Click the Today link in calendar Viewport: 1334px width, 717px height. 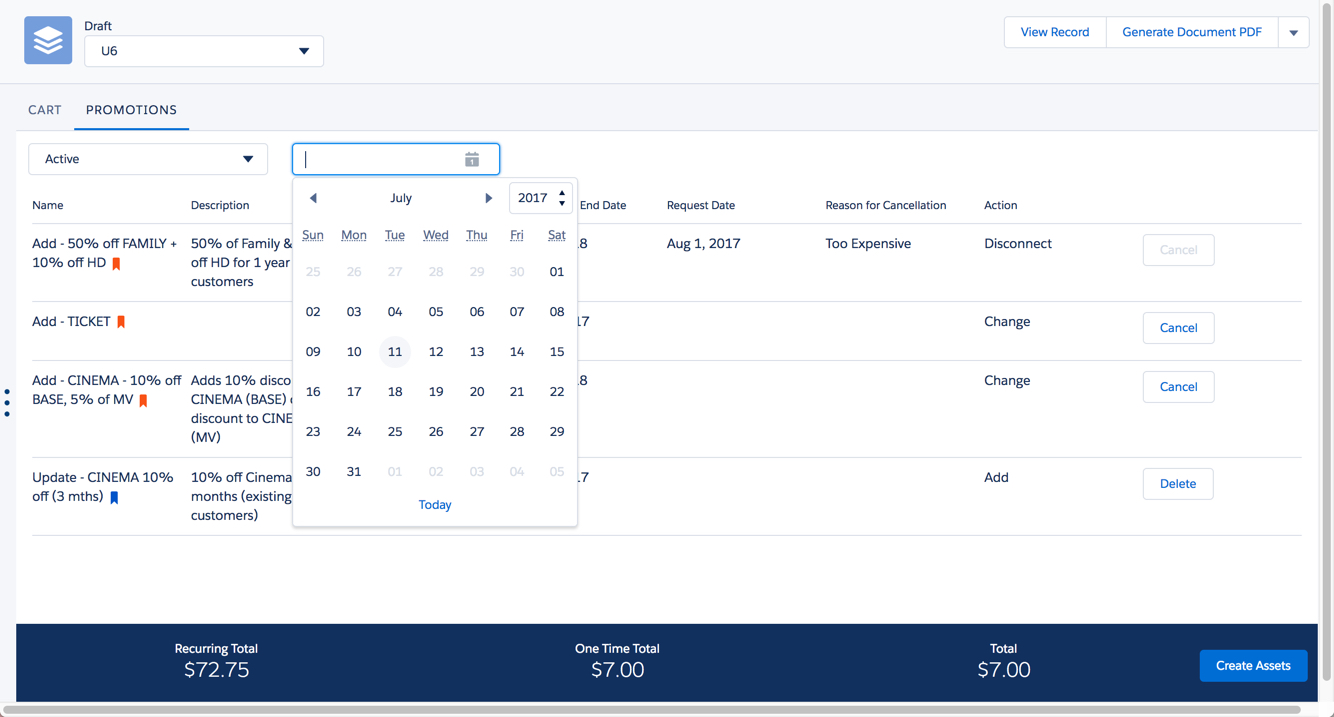point(435,505)
